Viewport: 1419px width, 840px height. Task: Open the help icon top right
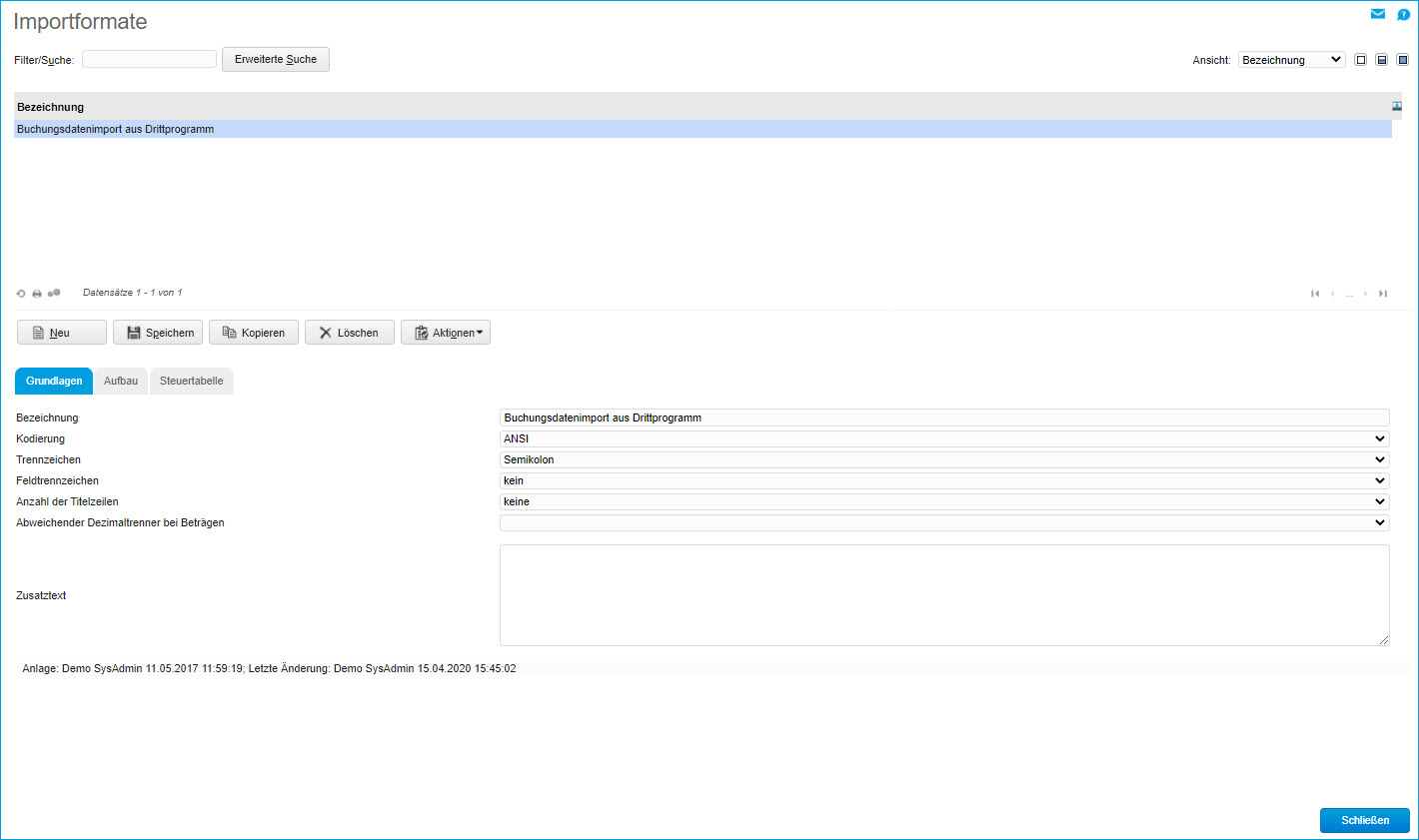1403,14
